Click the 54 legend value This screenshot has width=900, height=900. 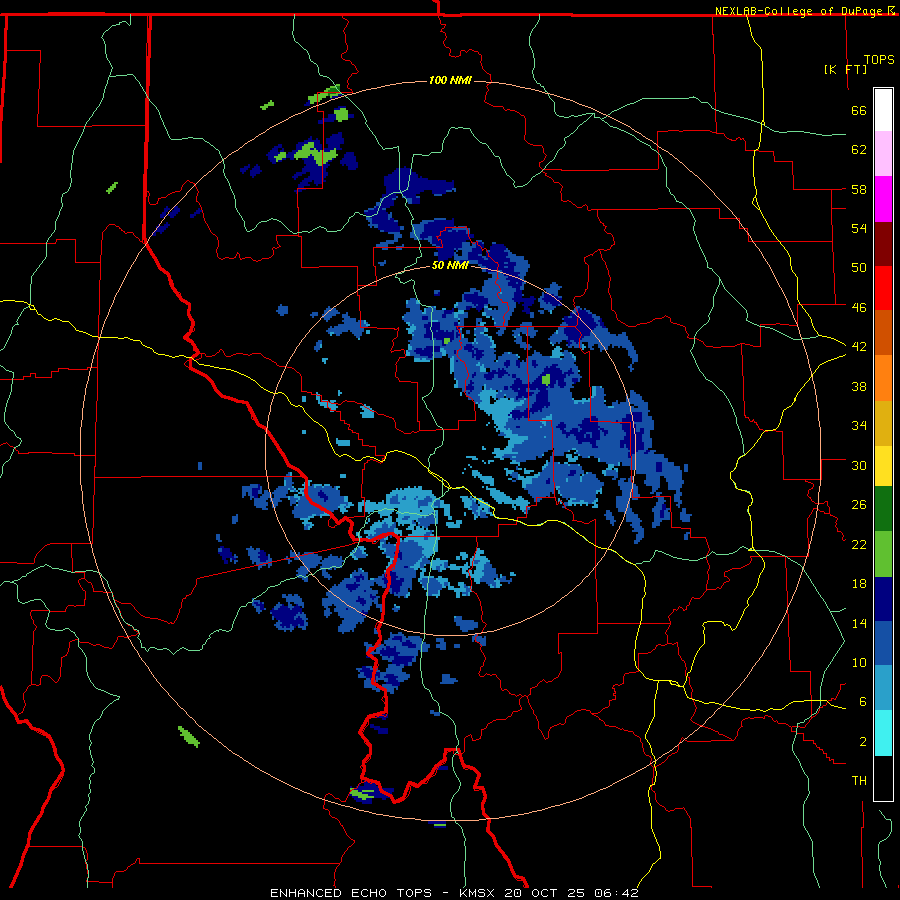[x=859, y=228]
